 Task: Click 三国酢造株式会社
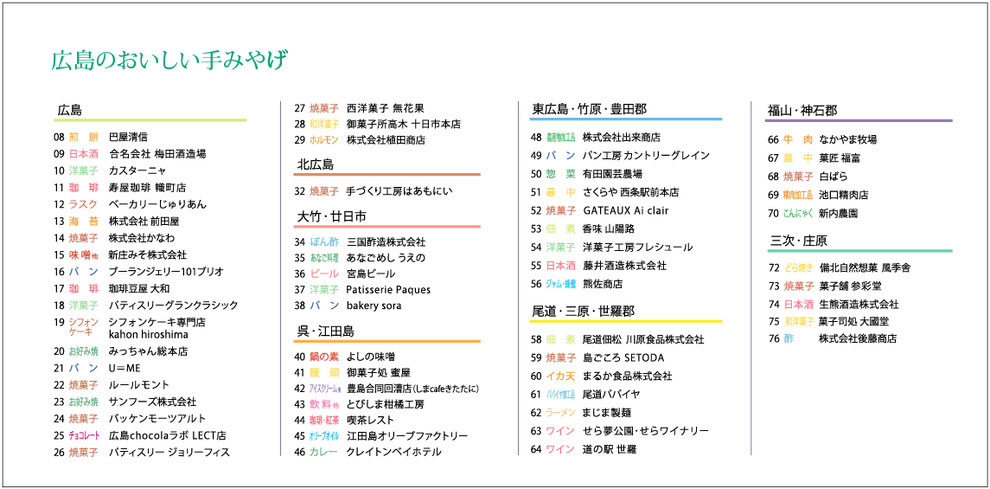pyautogui.click(x=385, y=242)
